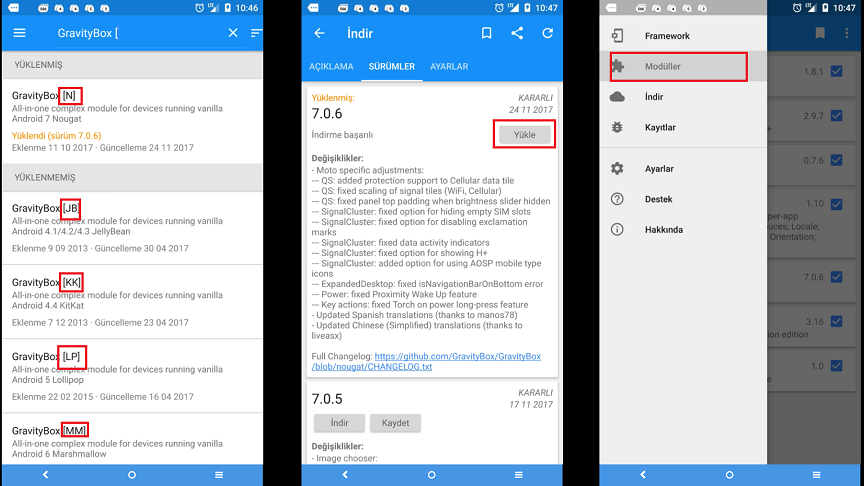Click the Destek question mark icon

click(617, 199)
